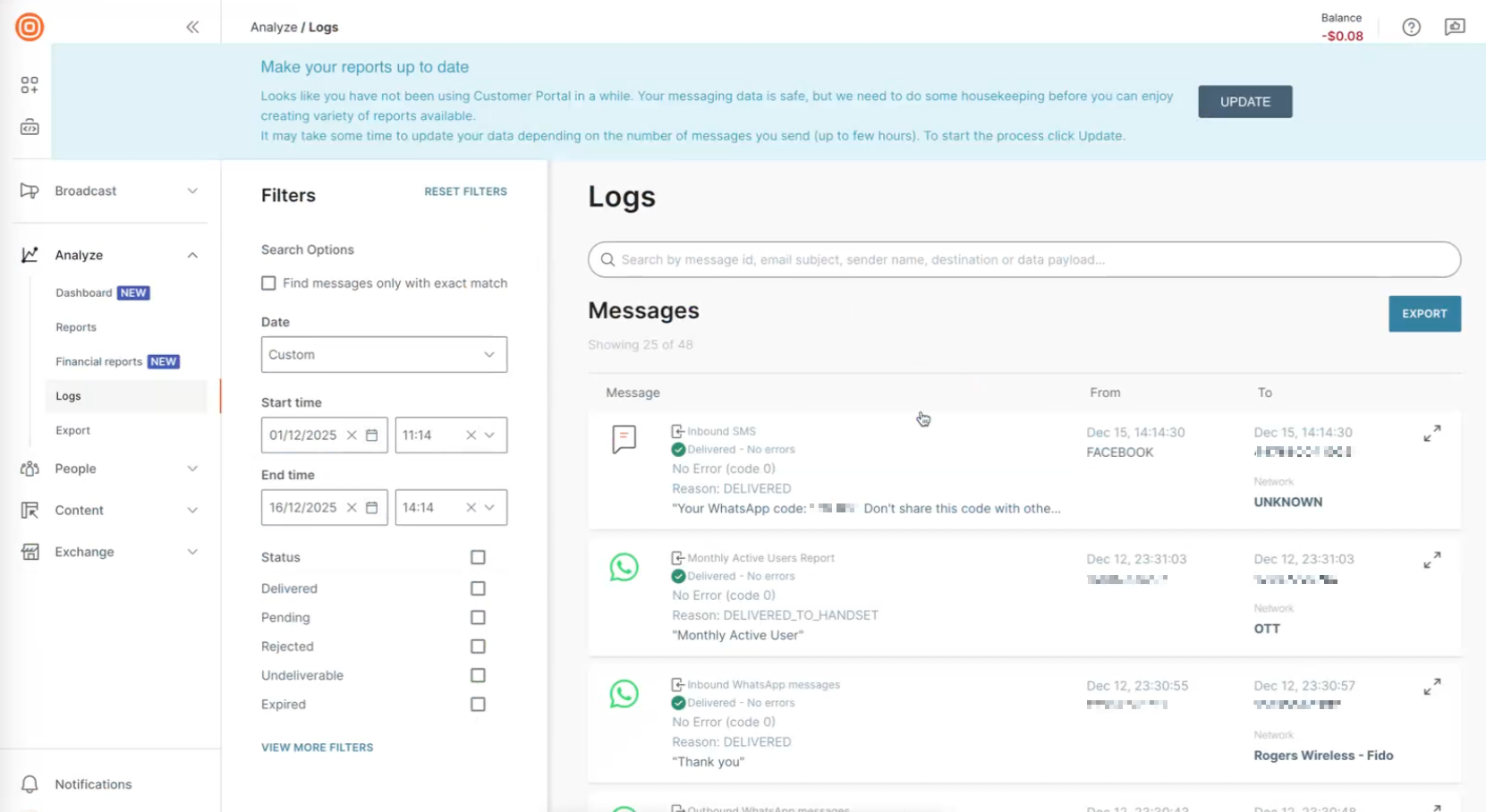
Task: Select the SMS message bubble icon
Action: [623, 439]
